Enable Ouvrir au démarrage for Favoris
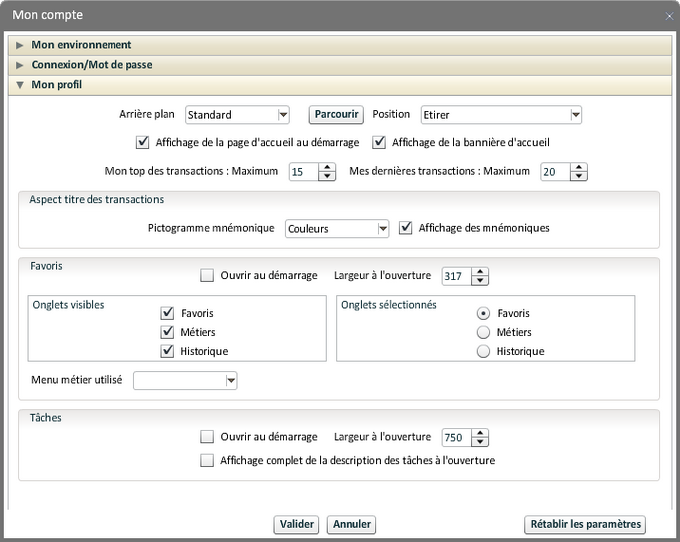This screenshot has width=680, height=542. pyautogui.click(x=207, y=275)
